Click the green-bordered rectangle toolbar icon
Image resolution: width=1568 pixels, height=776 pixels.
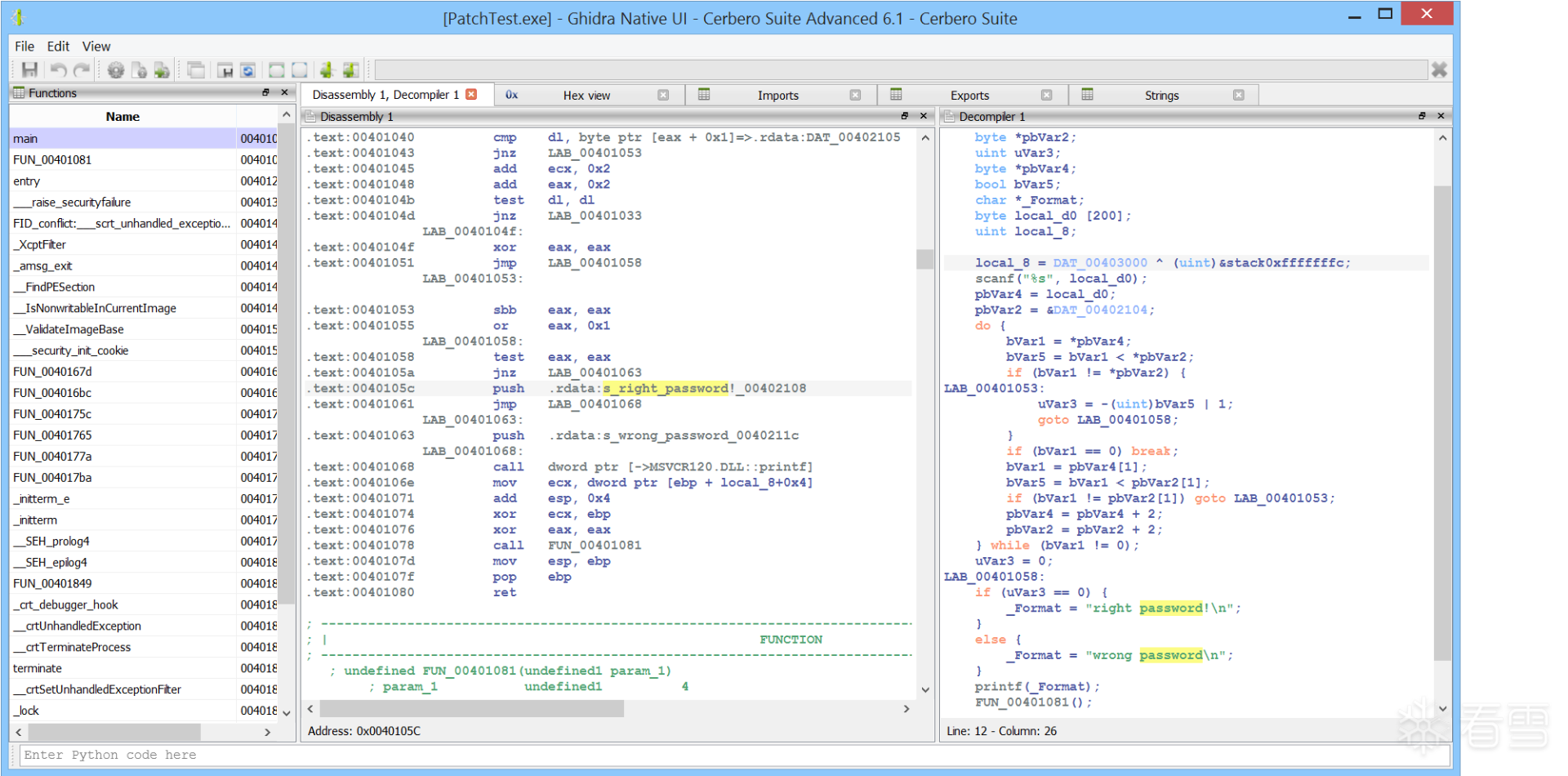(277, 70)
